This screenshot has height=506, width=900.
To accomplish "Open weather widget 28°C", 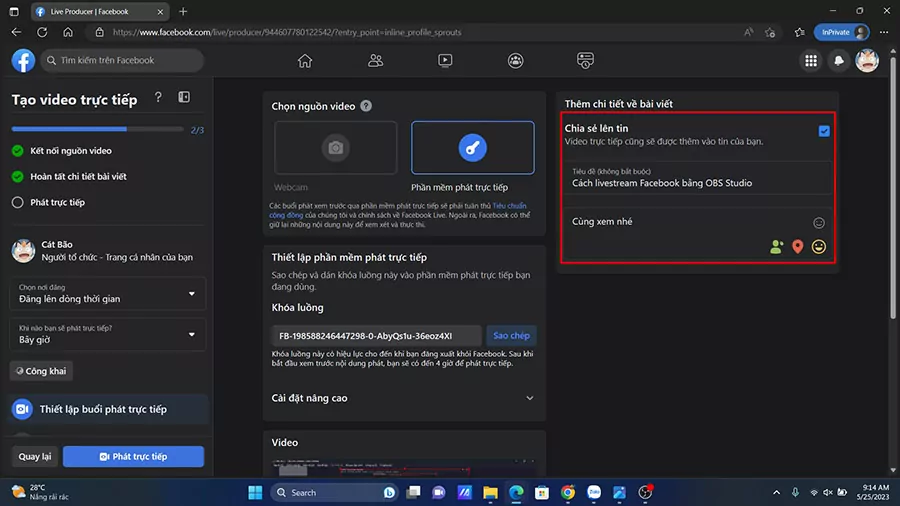I will [x=40, y=492].
